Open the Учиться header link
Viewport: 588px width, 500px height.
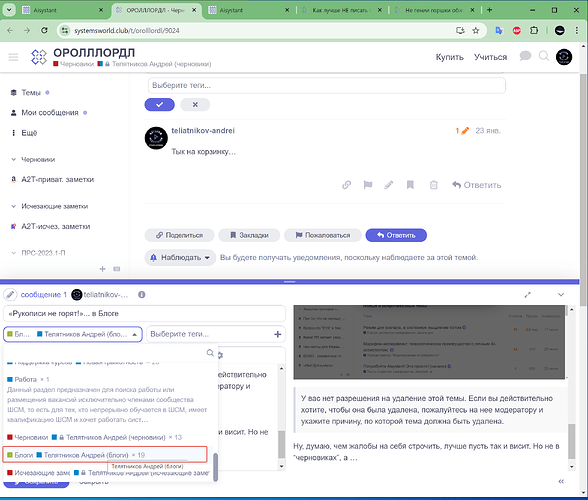(x=490, y=57)
